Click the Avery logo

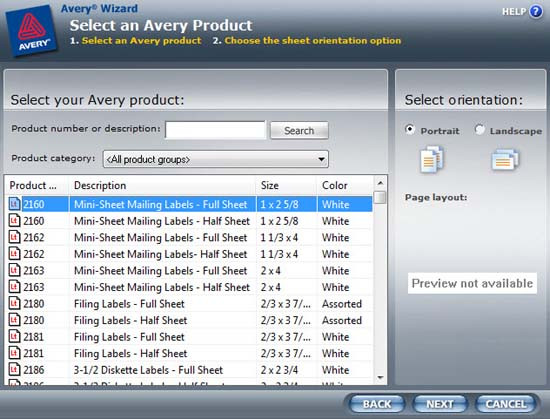pos(32,30)
